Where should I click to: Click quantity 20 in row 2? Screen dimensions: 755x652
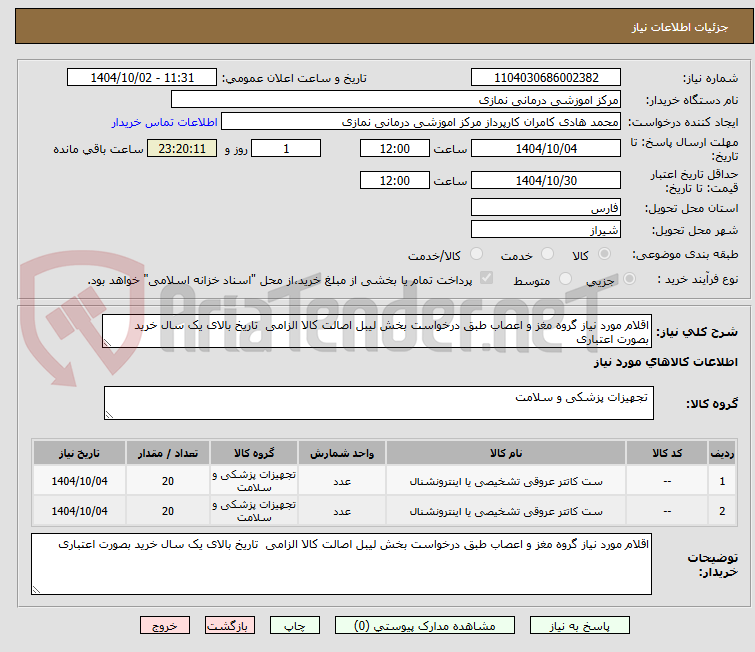168,511
